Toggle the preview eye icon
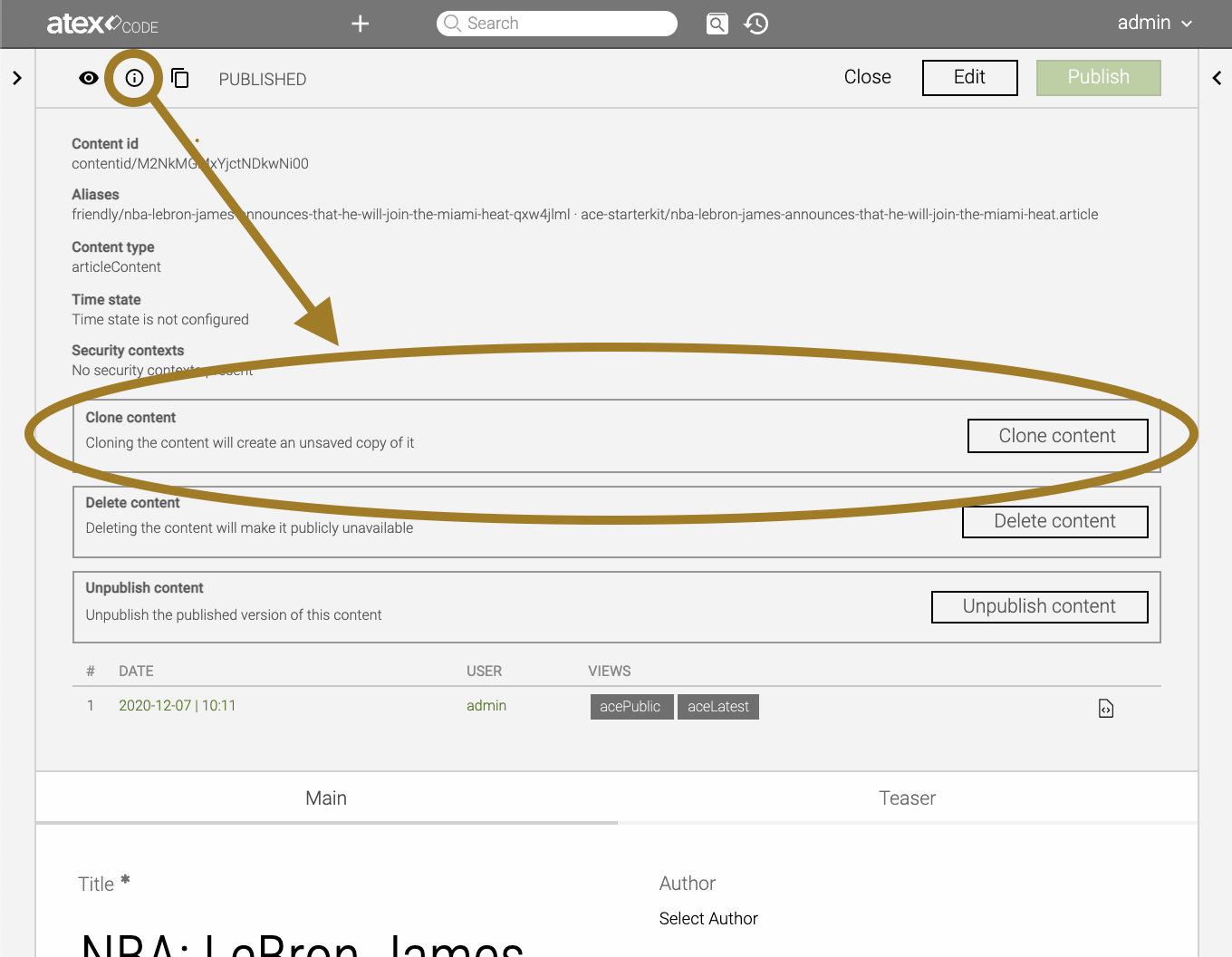Screen dimensions: 1232x957 tap(89, 78)
